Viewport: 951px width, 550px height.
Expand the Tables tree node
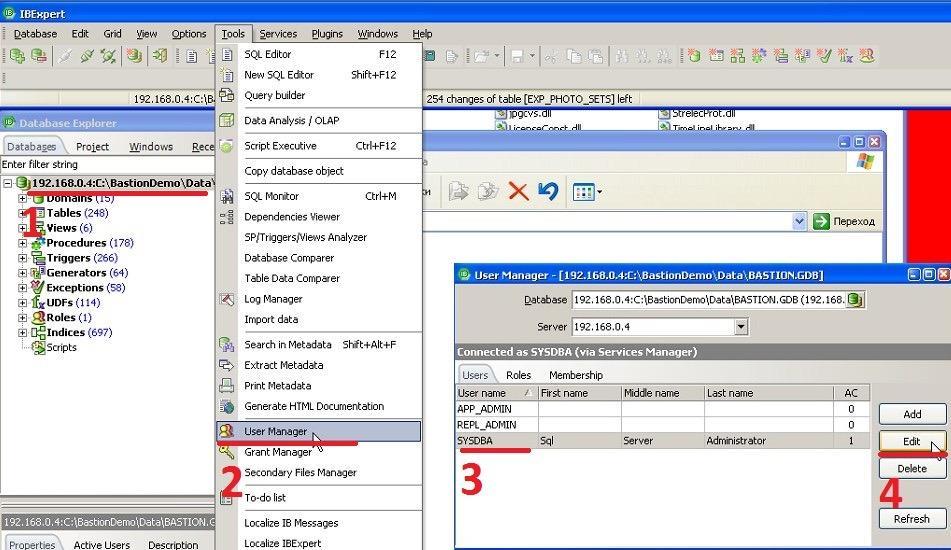(x=22, y=213)
